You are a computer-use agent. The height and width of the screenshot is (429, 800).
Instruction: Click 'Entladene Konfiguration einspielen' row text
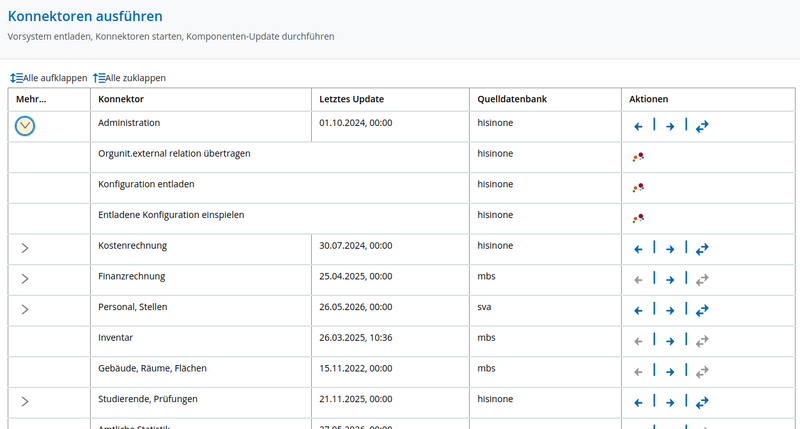[171, 215]
